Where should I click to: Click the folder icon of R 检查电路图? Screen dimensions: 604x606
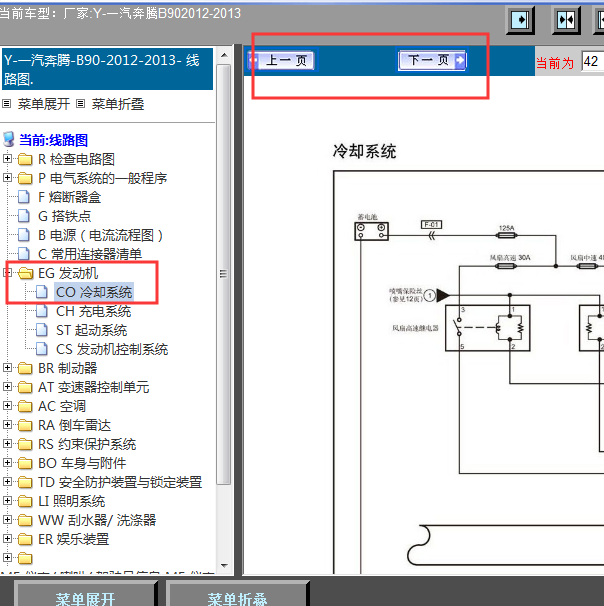click(25, 159)
